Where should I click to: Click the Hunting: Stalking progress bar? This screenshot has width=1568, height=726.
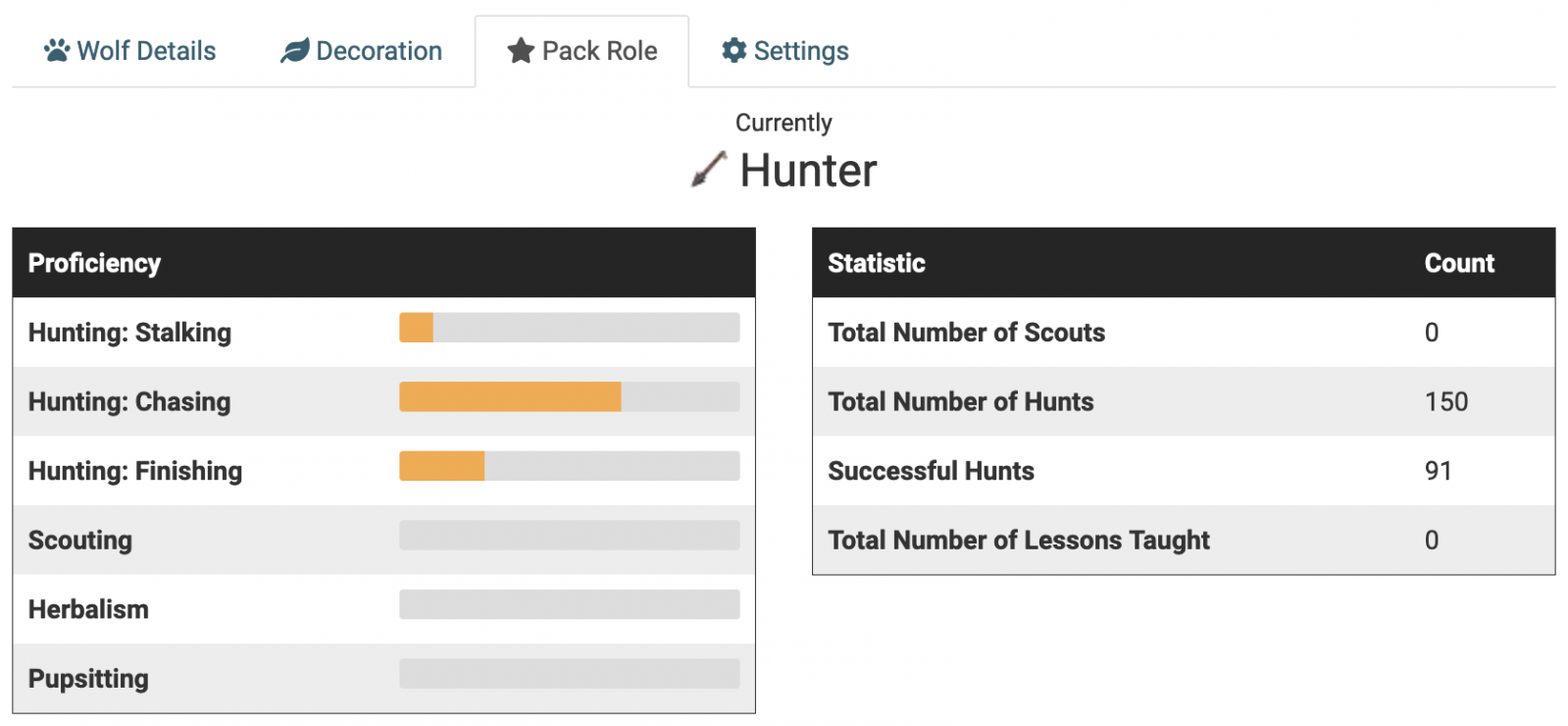(569, 328)
